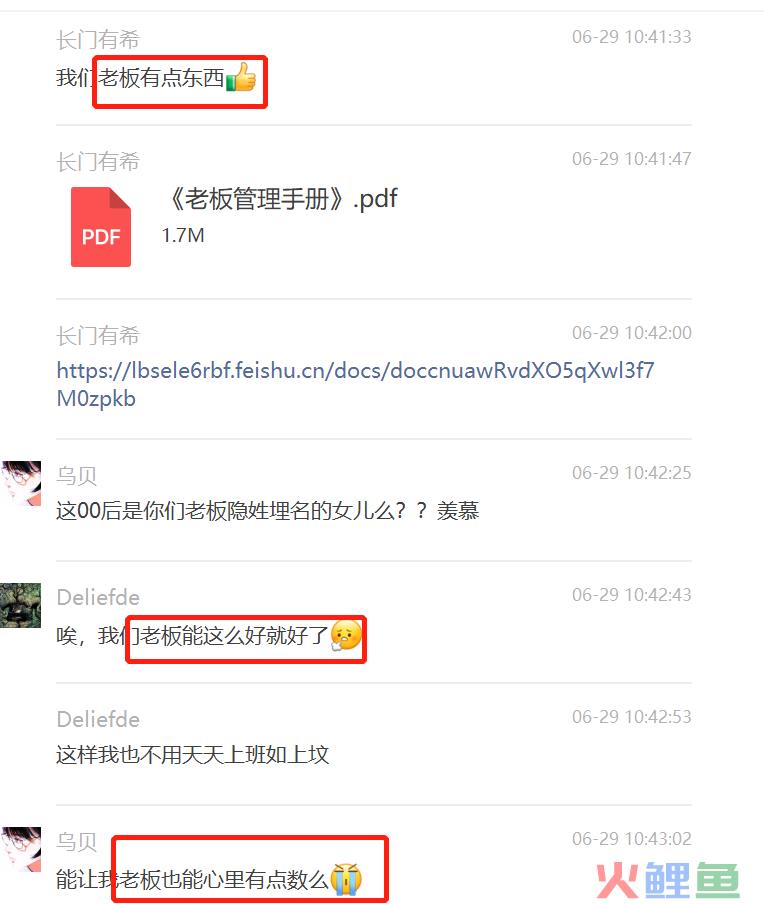764x904 pixels.
Task: Click the crying emoji in last message
Action: (346, 879)
